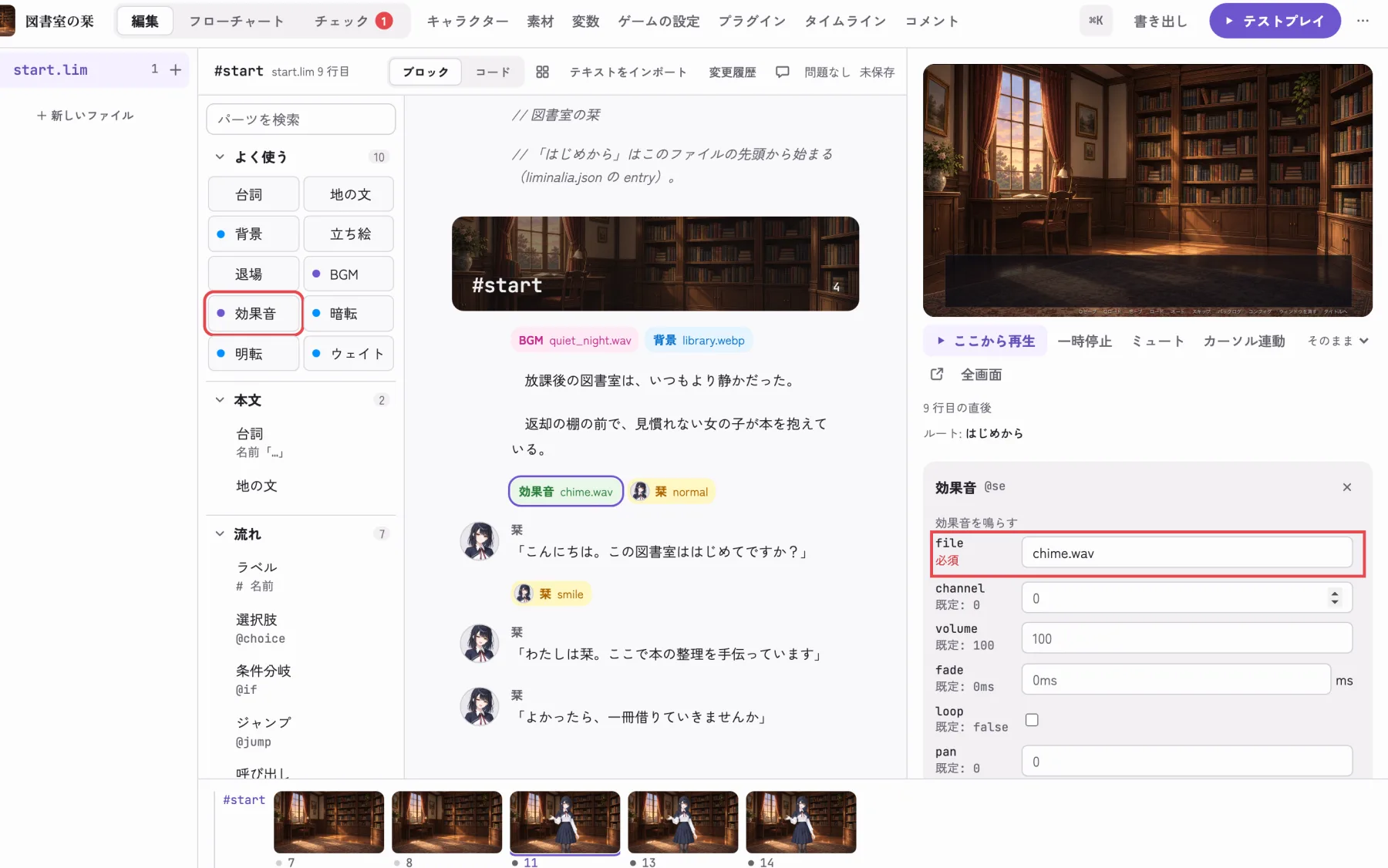This screenshot has height=868, width=1388.
Task: Click ここから再生
Action: 985,341
